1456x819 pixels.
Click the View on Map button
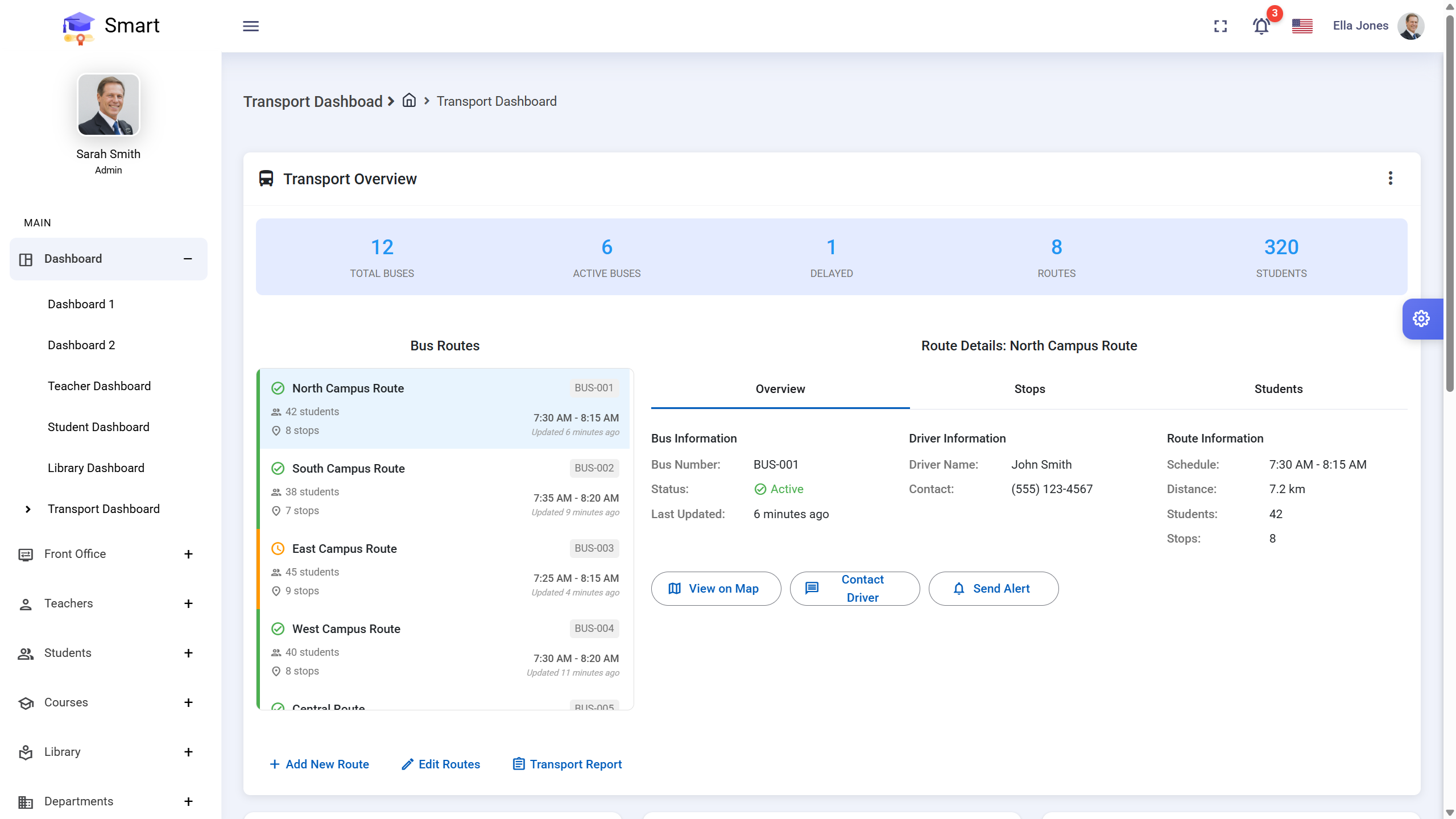coord(715,589)
